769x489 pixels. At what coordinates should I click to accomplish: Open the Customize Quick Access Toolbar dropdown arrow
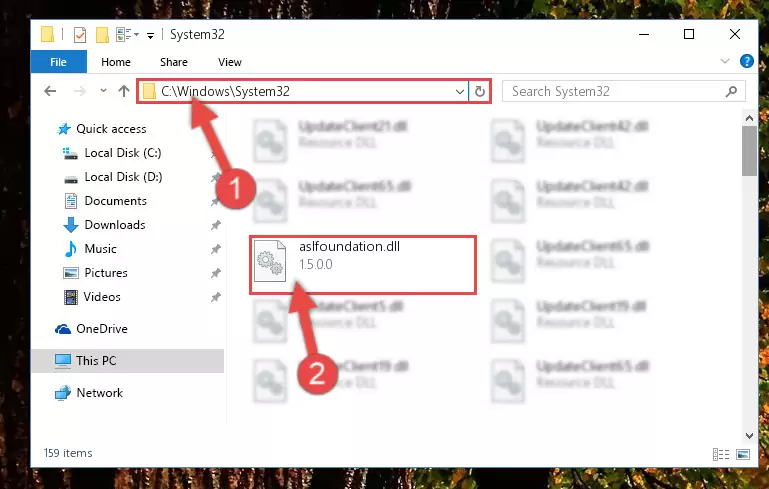151,35
